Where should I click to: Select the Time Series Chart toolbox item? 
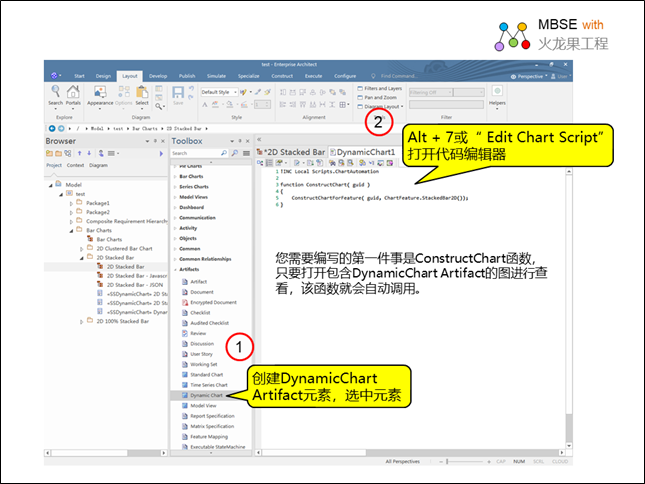[205, 385]
